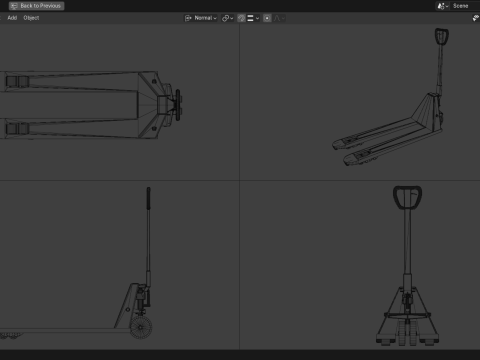
Task: Open the pivot point dropdown
Action: click(x=227, y=18)
